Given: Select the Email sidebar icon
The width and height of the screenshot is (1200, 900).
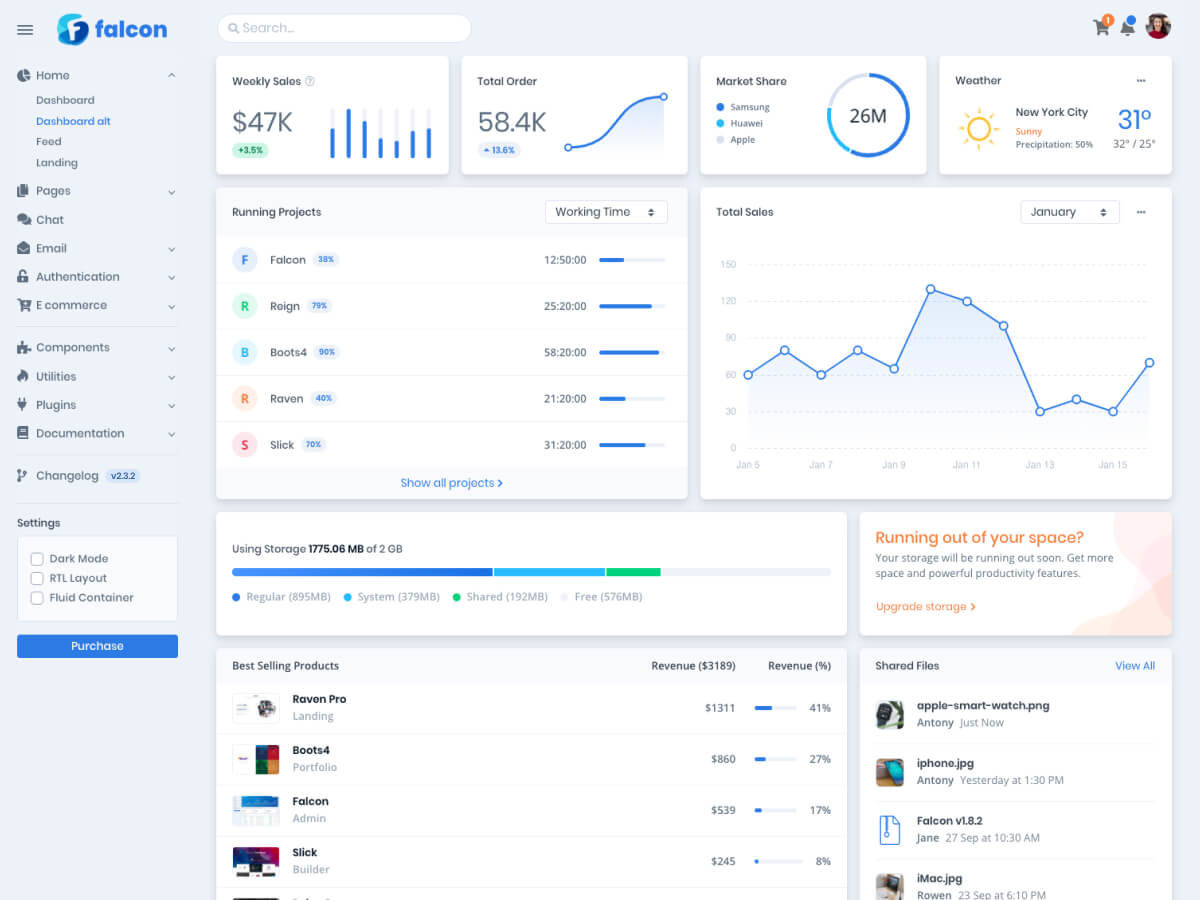Looking at the screenshot, I should [23, 248].
